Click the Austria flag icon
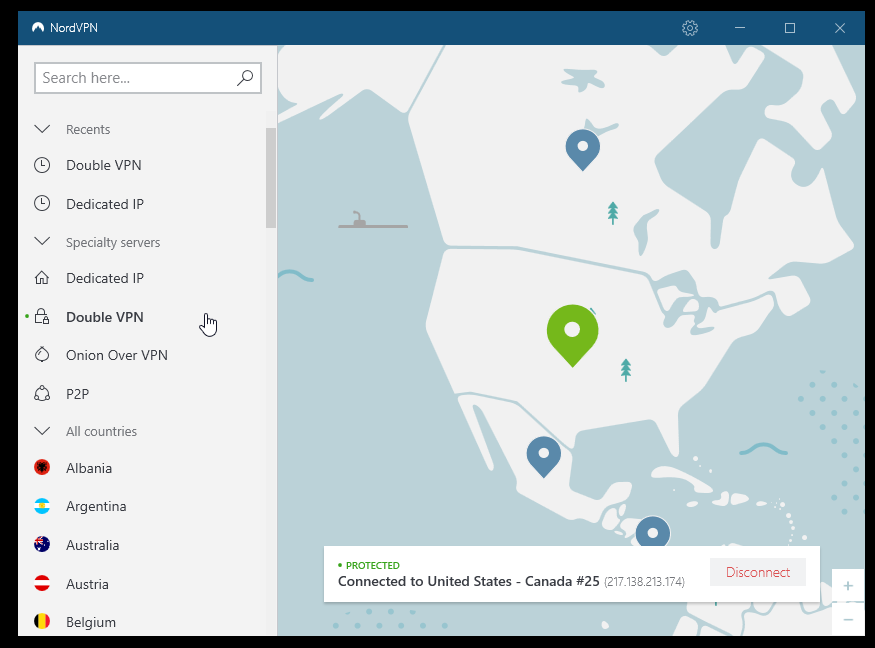Viewport: 875px width, 648px height. click(x=42, y=583)
